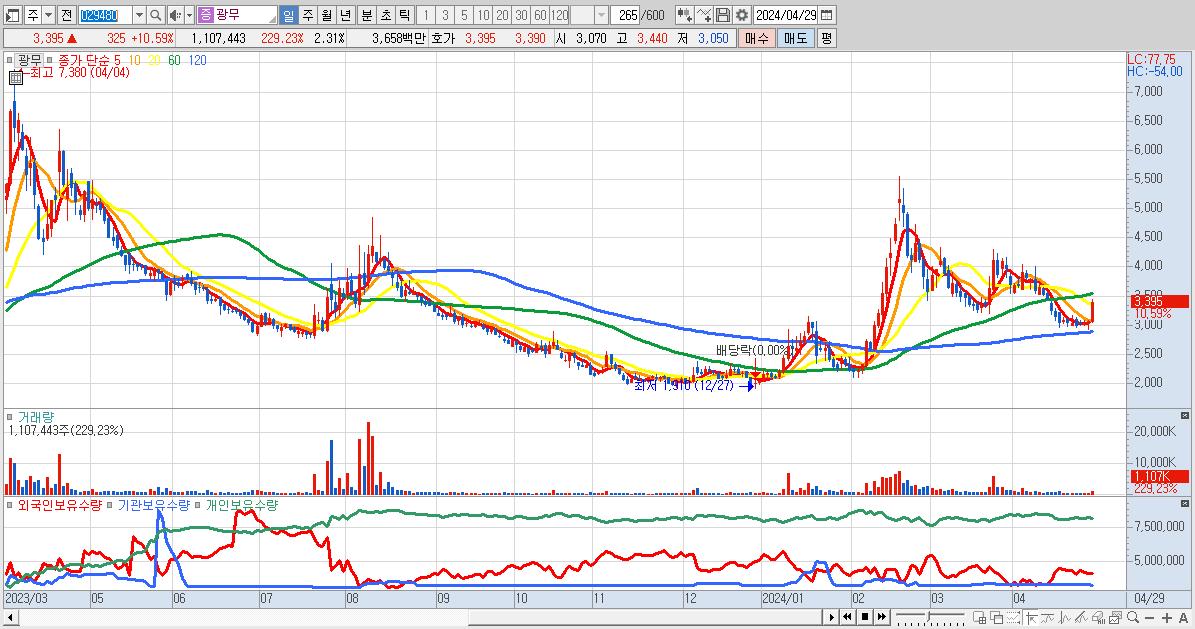
Task: Close the holdings panel with X
Action: point(1185,504)
